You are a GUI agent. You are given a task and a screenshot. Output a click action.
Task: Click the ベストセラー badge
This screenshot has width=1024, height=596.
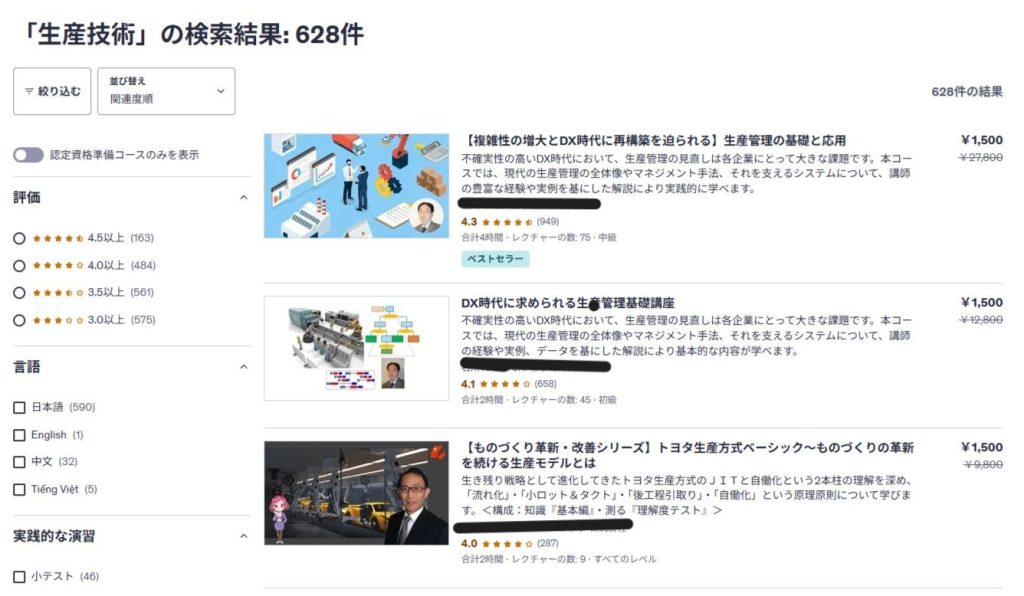tap(495, 259)
